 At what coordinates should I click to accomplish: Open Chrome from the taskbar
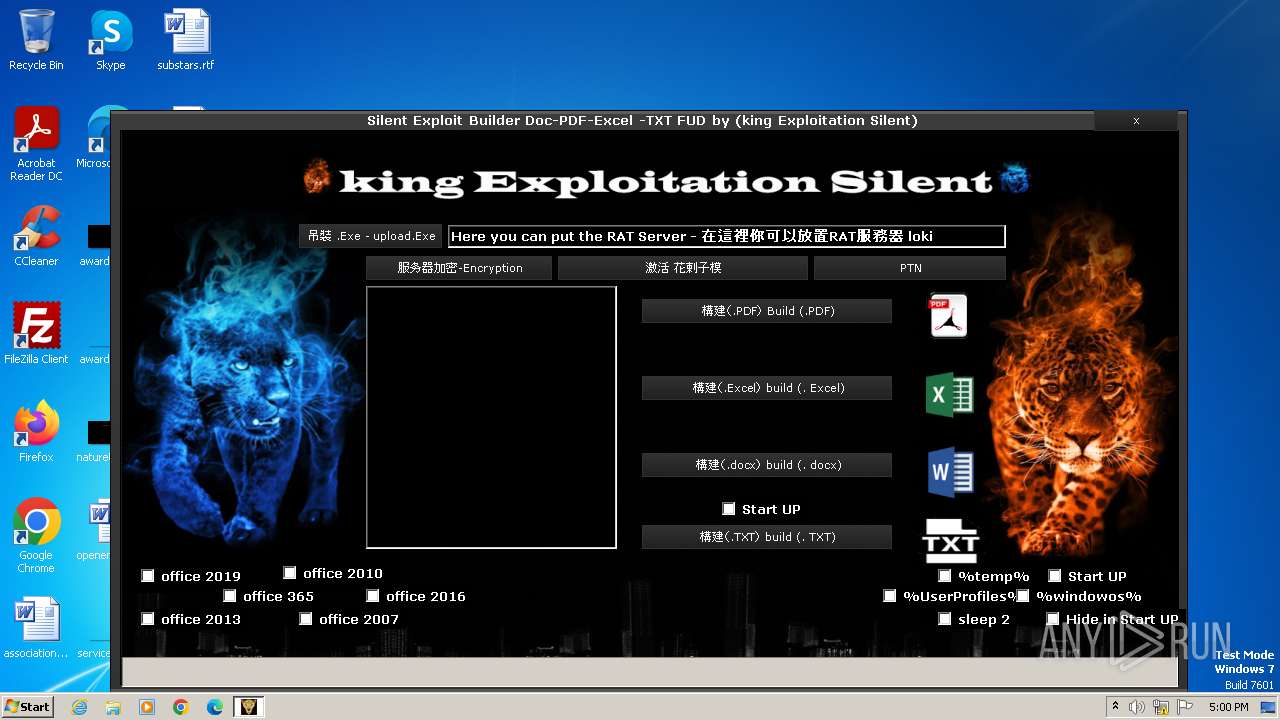[x=181, y=707]
